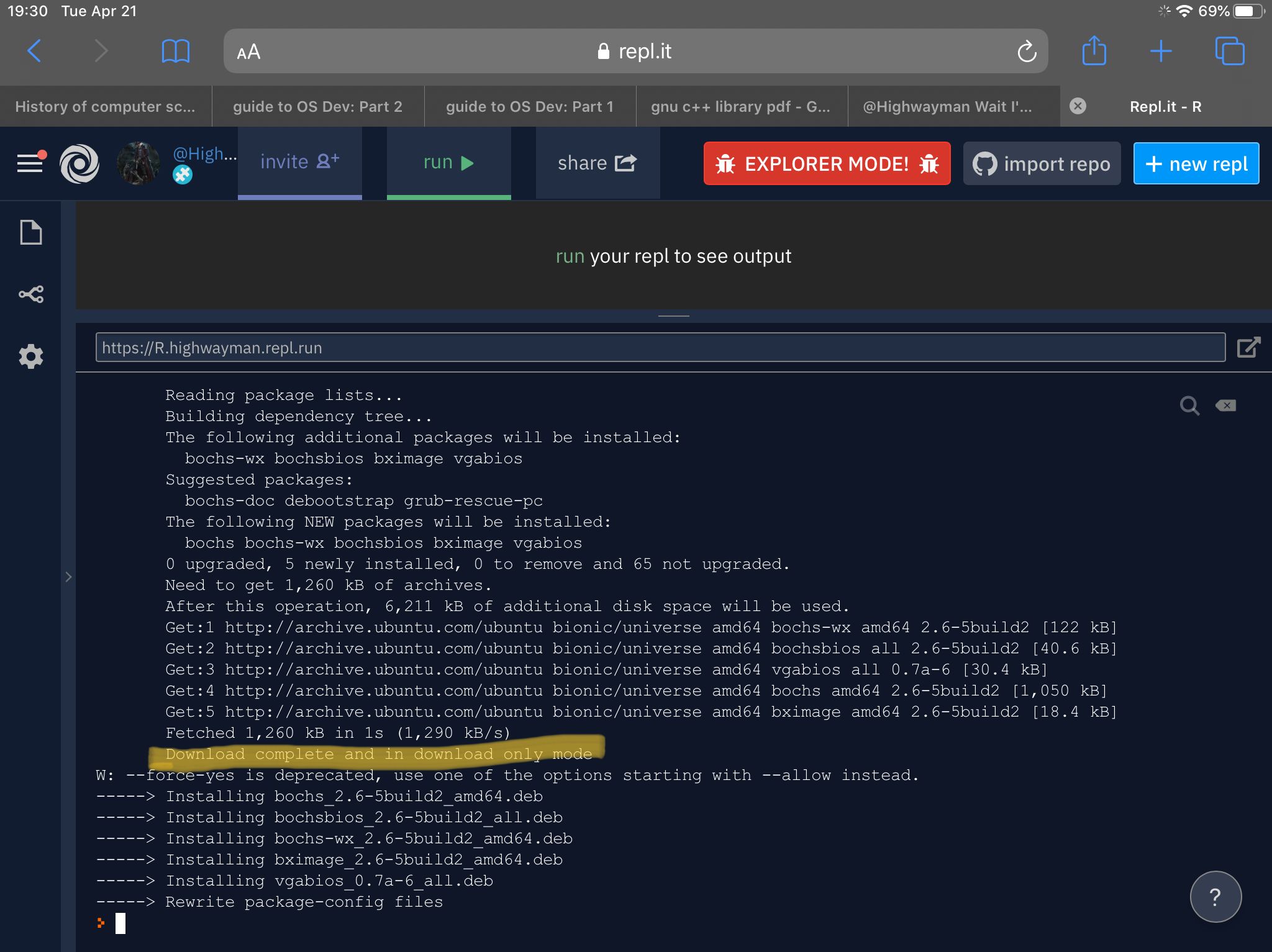Viewport: 1272px width, 952px height.
Task: Add a new Safari tab
Action: click(1160, 51)
